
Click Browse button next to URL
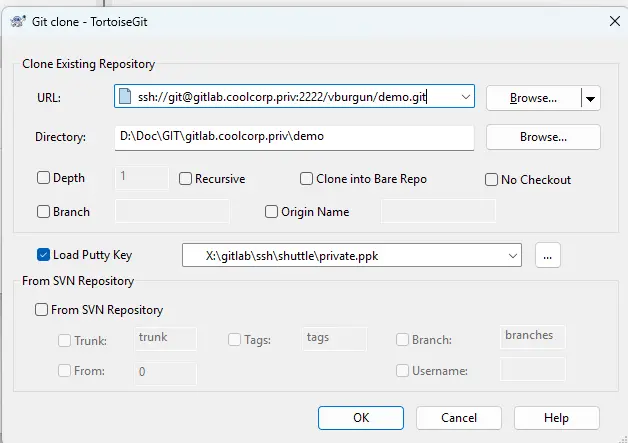click(x=533, y=98)
